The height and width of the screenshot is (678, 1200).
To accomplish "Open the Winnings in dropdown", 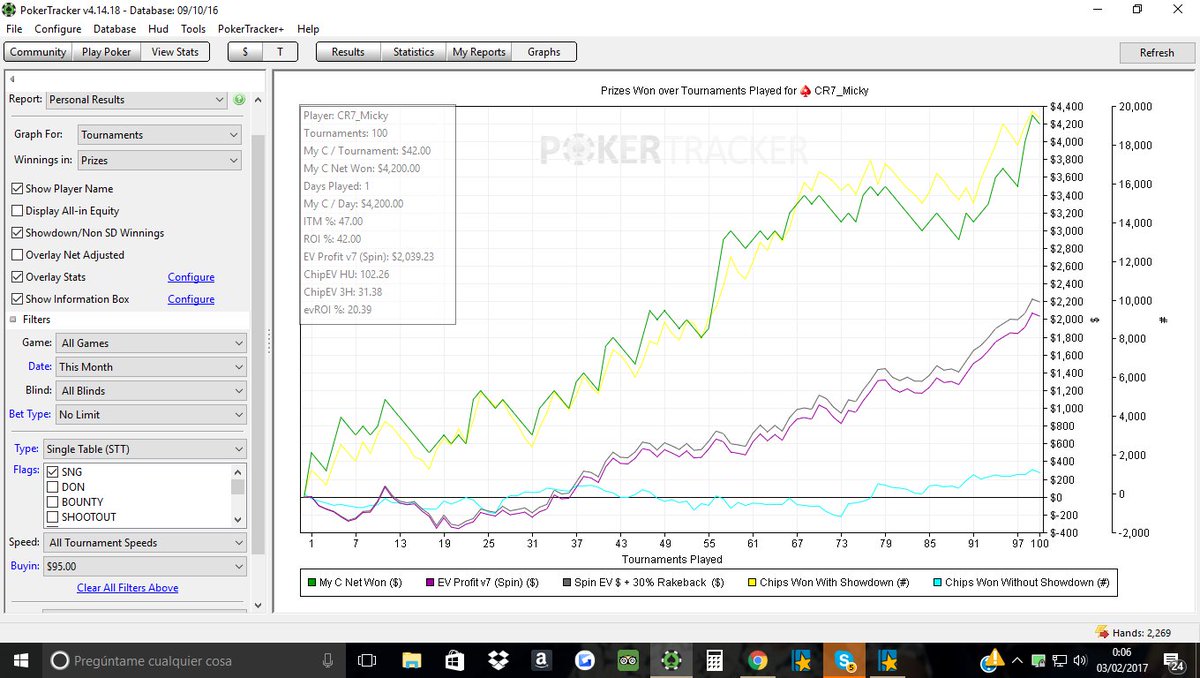I will [x=159, y=160].
